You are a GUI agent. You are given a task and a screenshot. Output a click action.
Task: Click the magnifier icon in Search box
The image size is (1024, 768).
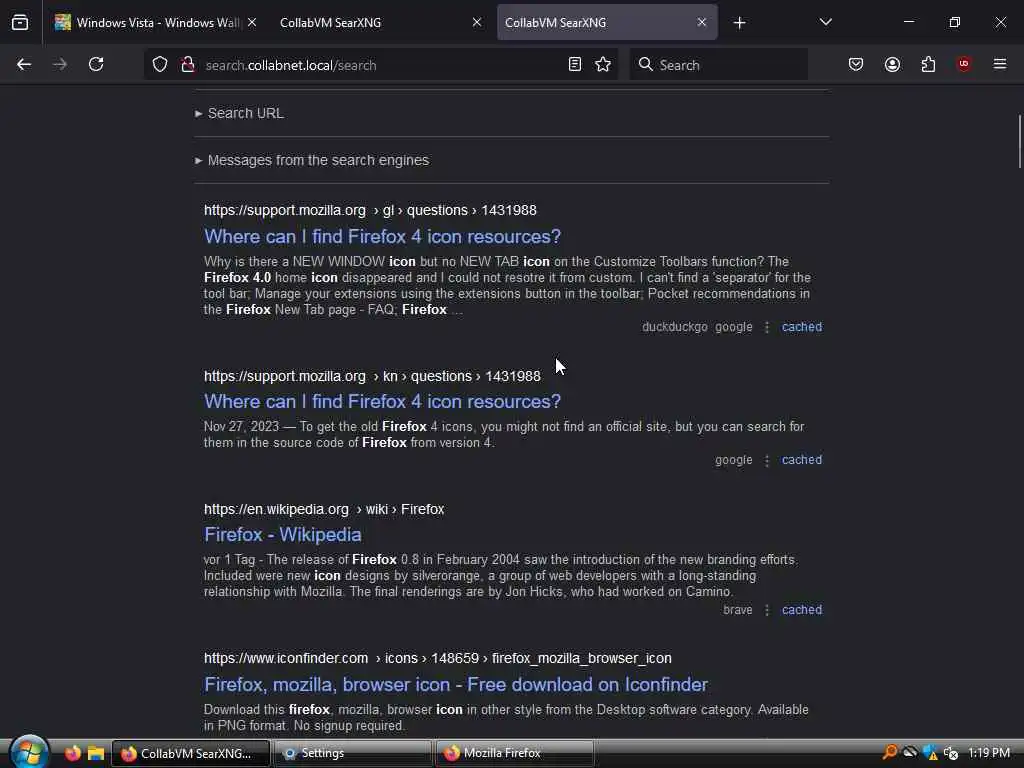646,65
